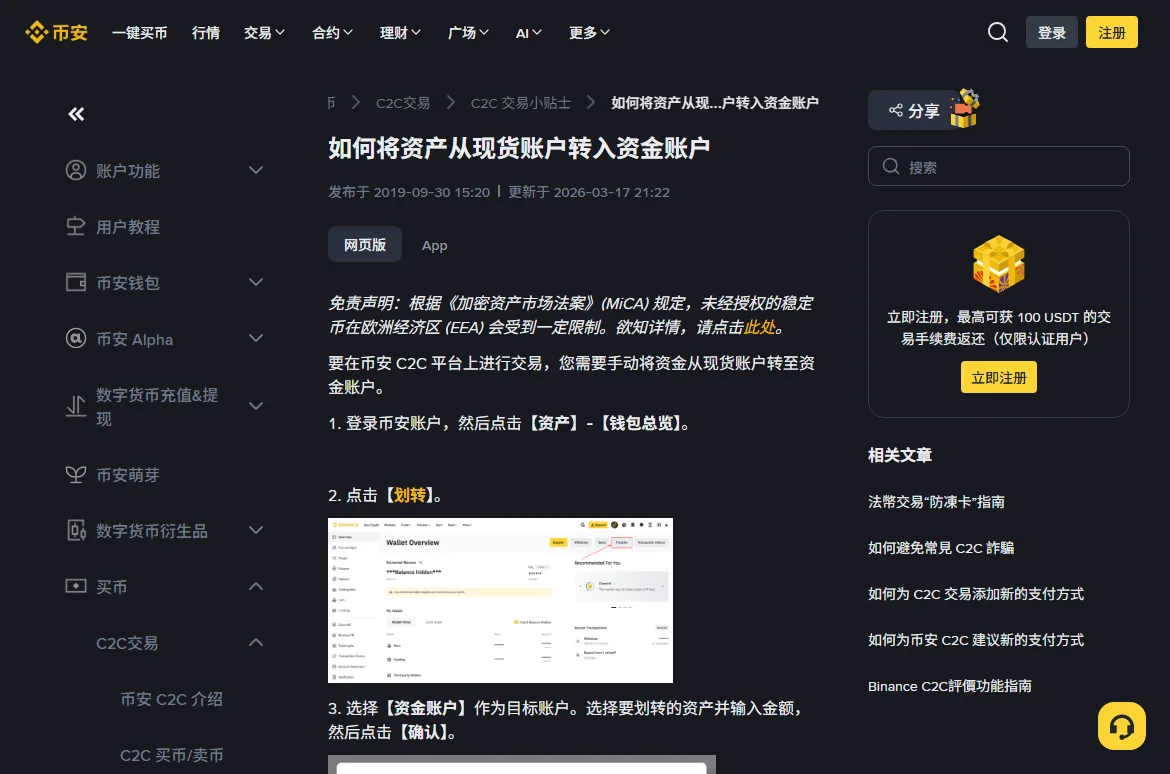Switch to the App tab
The height and width of the screenshot is (774, 1170).
click(434, 245)
